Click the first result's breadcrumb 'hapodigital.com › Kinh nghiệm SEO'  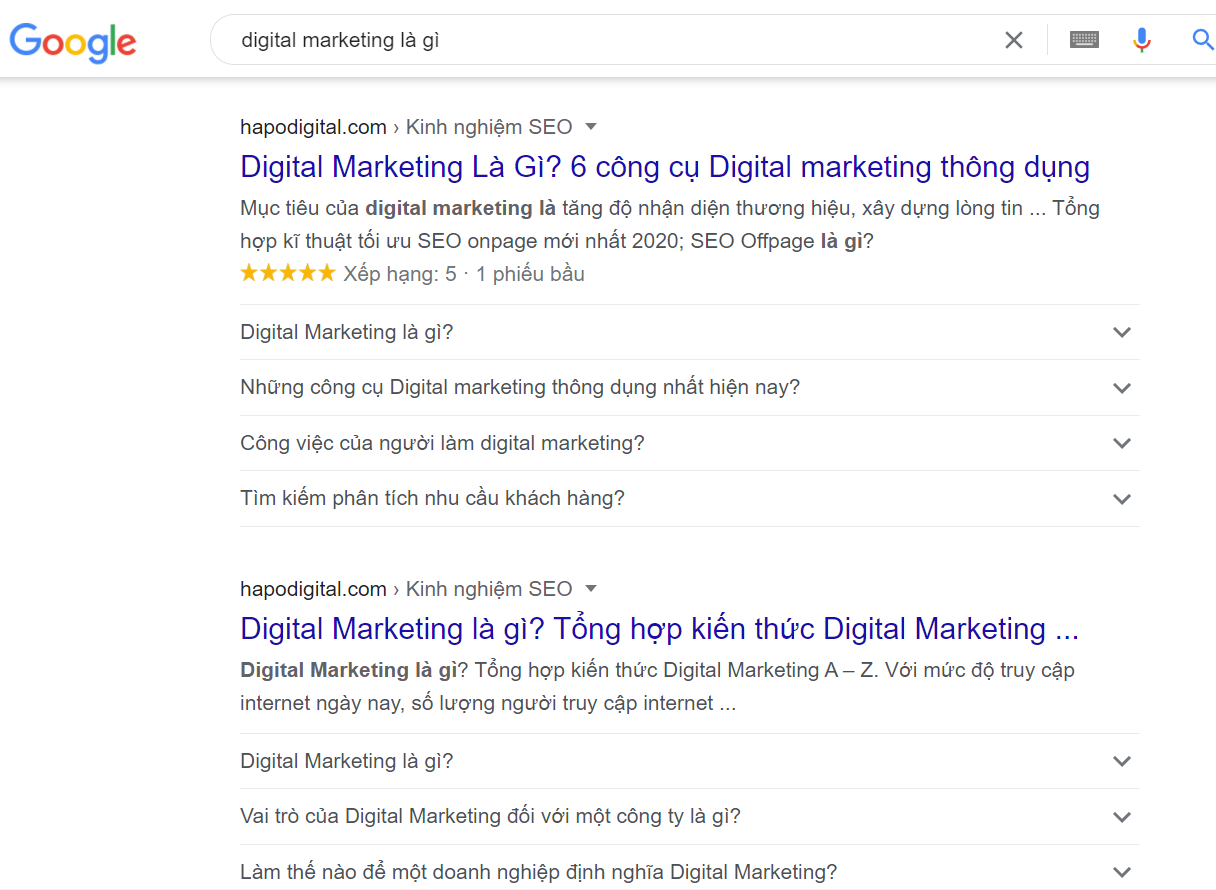point(406,127)
